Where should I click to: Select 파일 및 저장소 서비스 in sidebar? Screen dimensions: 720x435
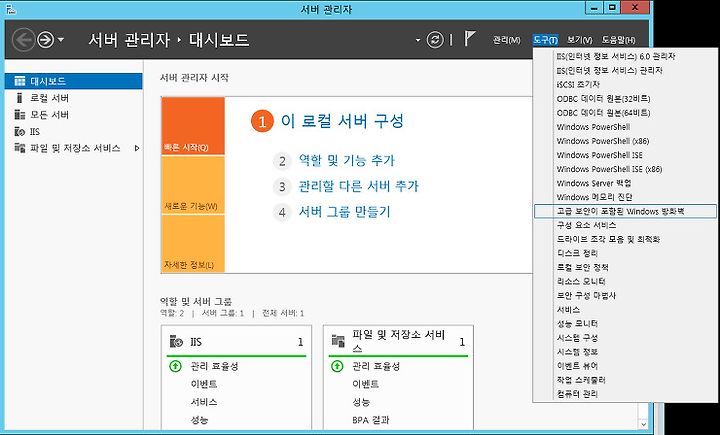[x=73, y=148]
